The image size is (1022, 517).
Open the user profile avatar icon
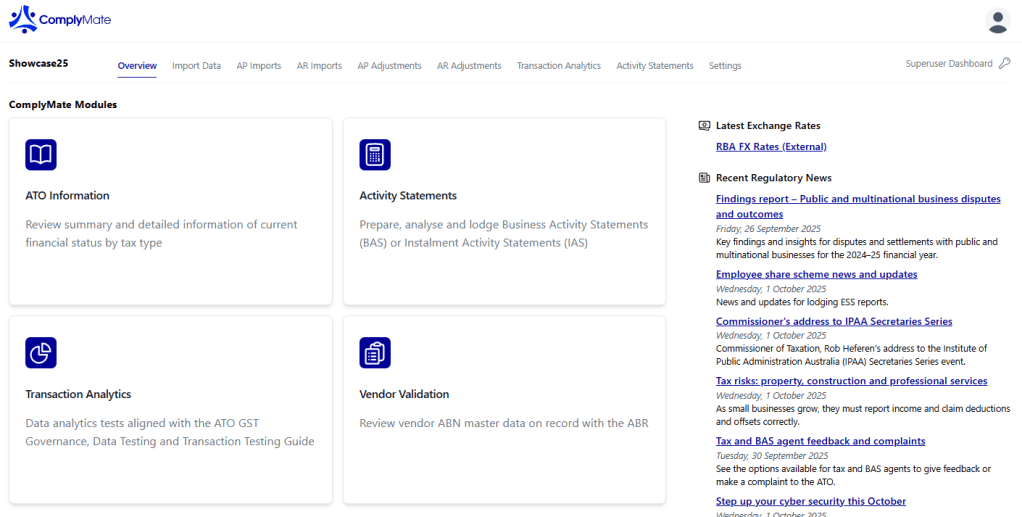pos(997,20)
